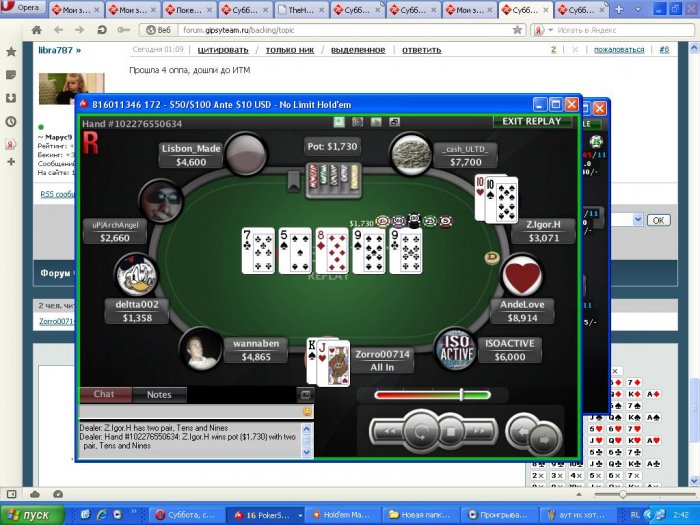Rewind the hand replay
The height and width of the screenshot is (525, 700).
[x=389, y=431]
